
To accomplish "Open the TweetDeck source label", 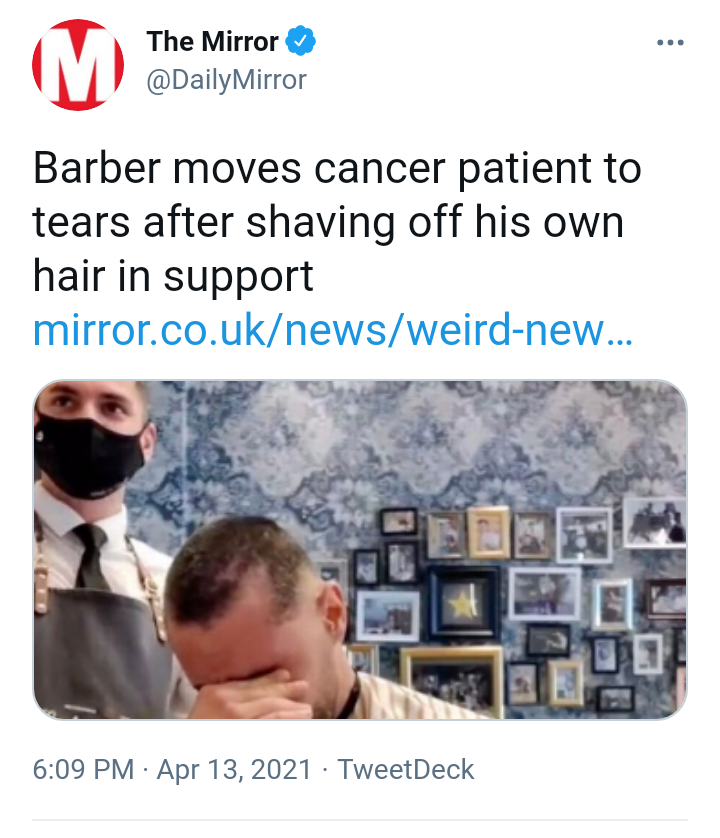I will (x=406, y=770).
